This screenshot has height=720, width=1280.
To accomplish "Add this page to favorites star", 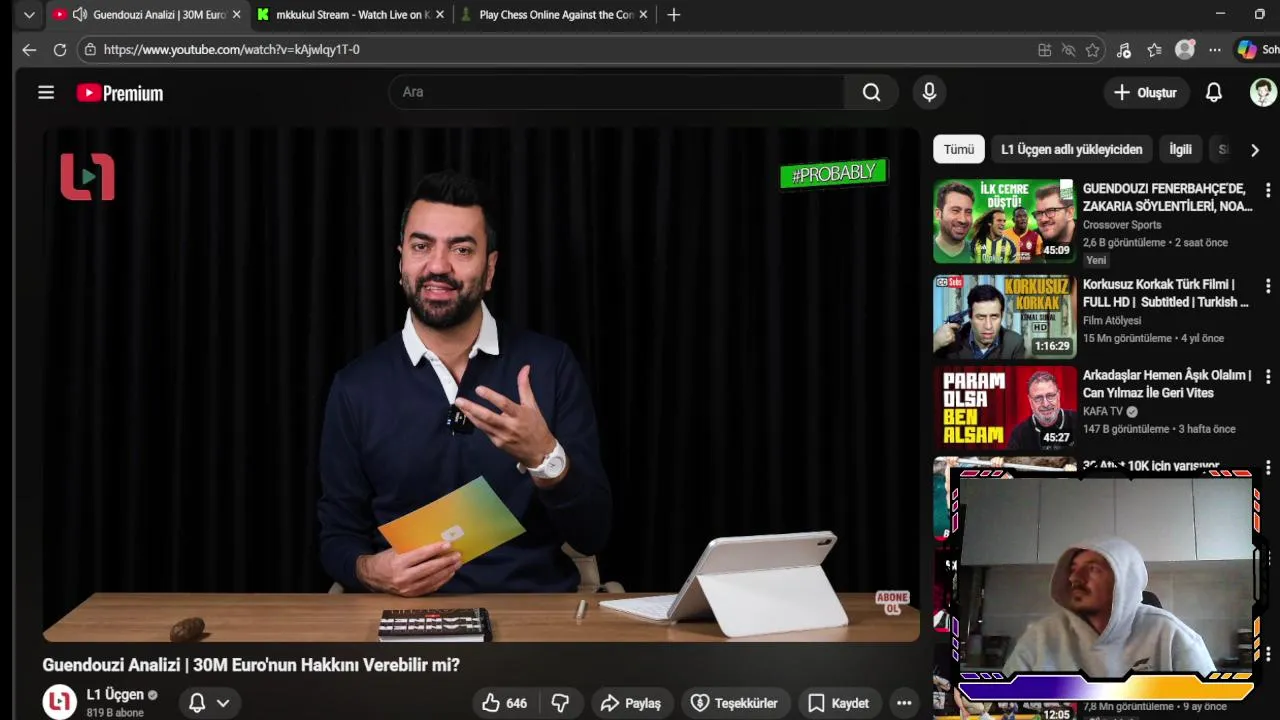I will (x=1092, y=50).
